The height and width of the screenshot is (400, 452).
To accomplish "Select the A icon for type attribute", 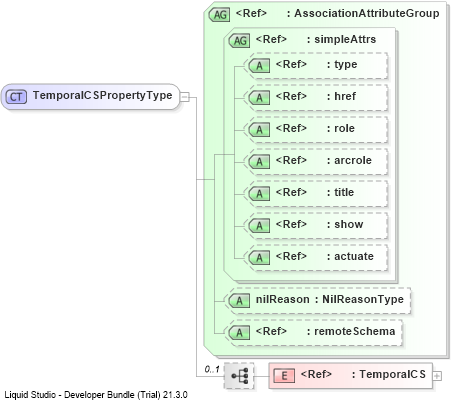I will [x=259, y=66].
